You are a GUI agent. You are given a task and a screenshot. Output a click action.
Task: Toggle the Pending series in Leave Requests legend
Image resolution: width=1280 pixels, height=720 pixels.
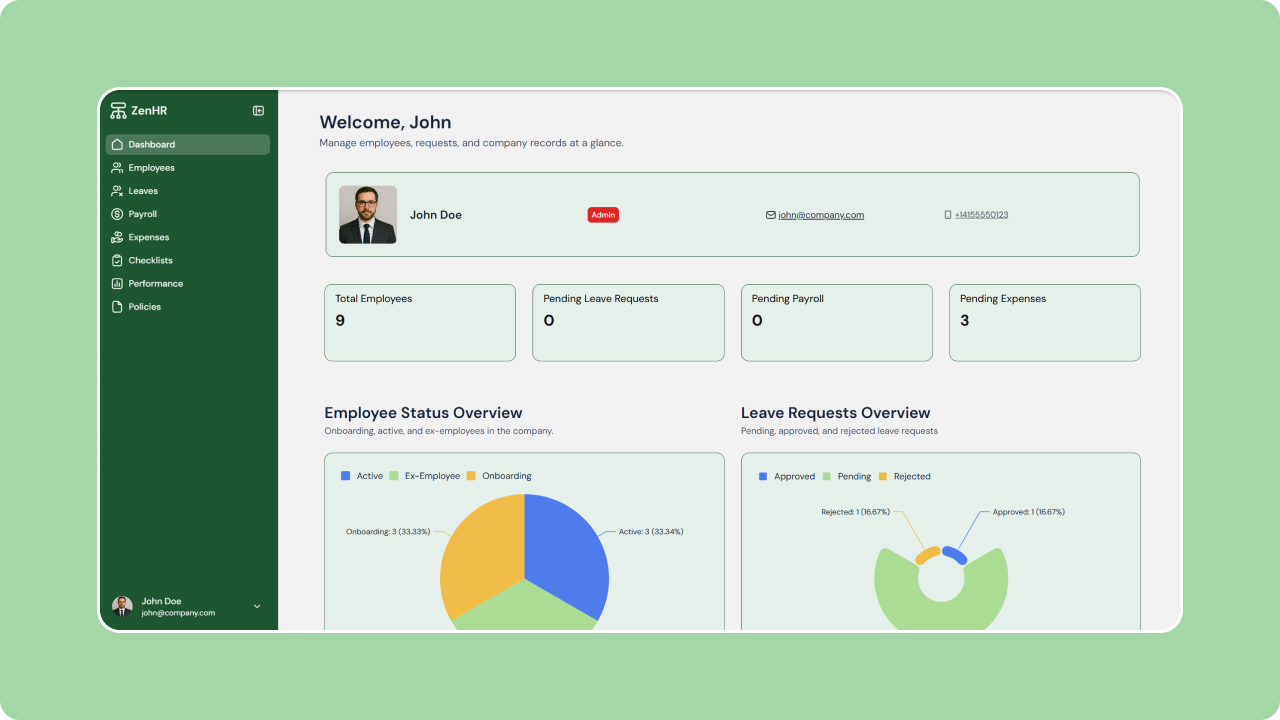point(847,475)
